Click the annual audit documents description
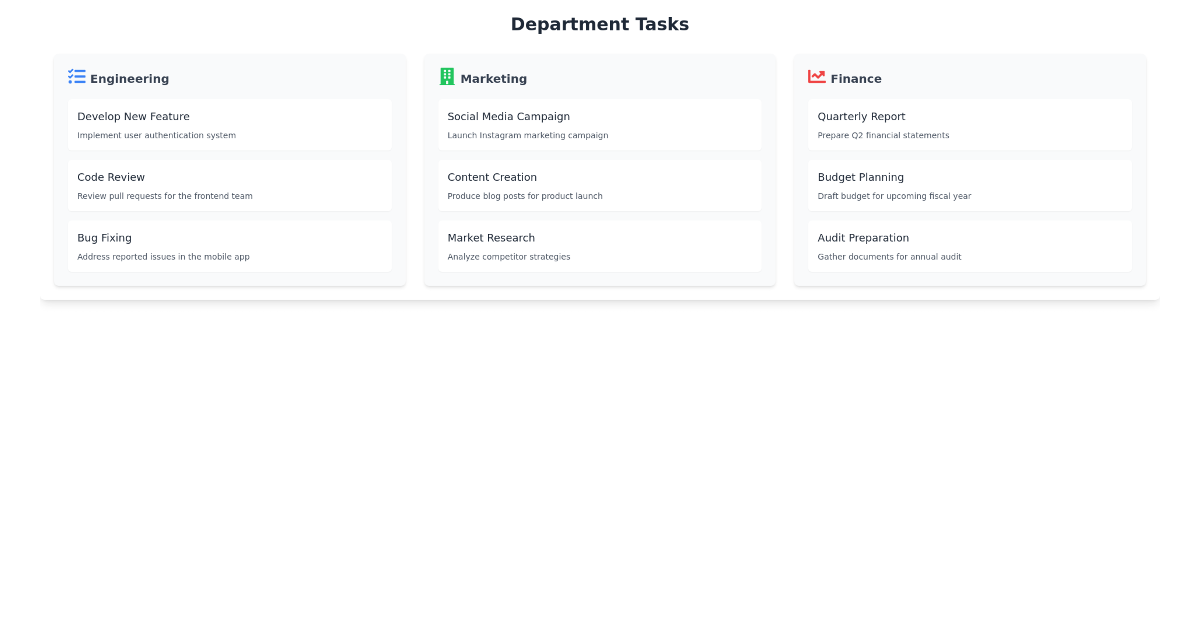 [888, 256]
